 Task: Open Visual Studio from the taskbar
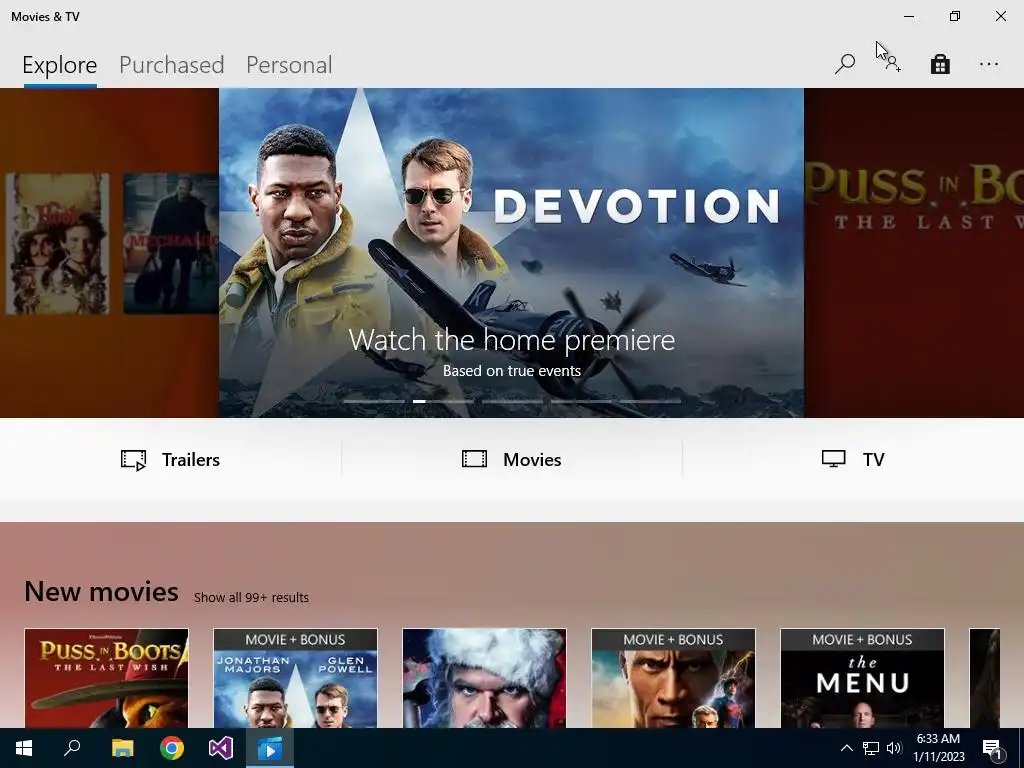click(221, 748)
